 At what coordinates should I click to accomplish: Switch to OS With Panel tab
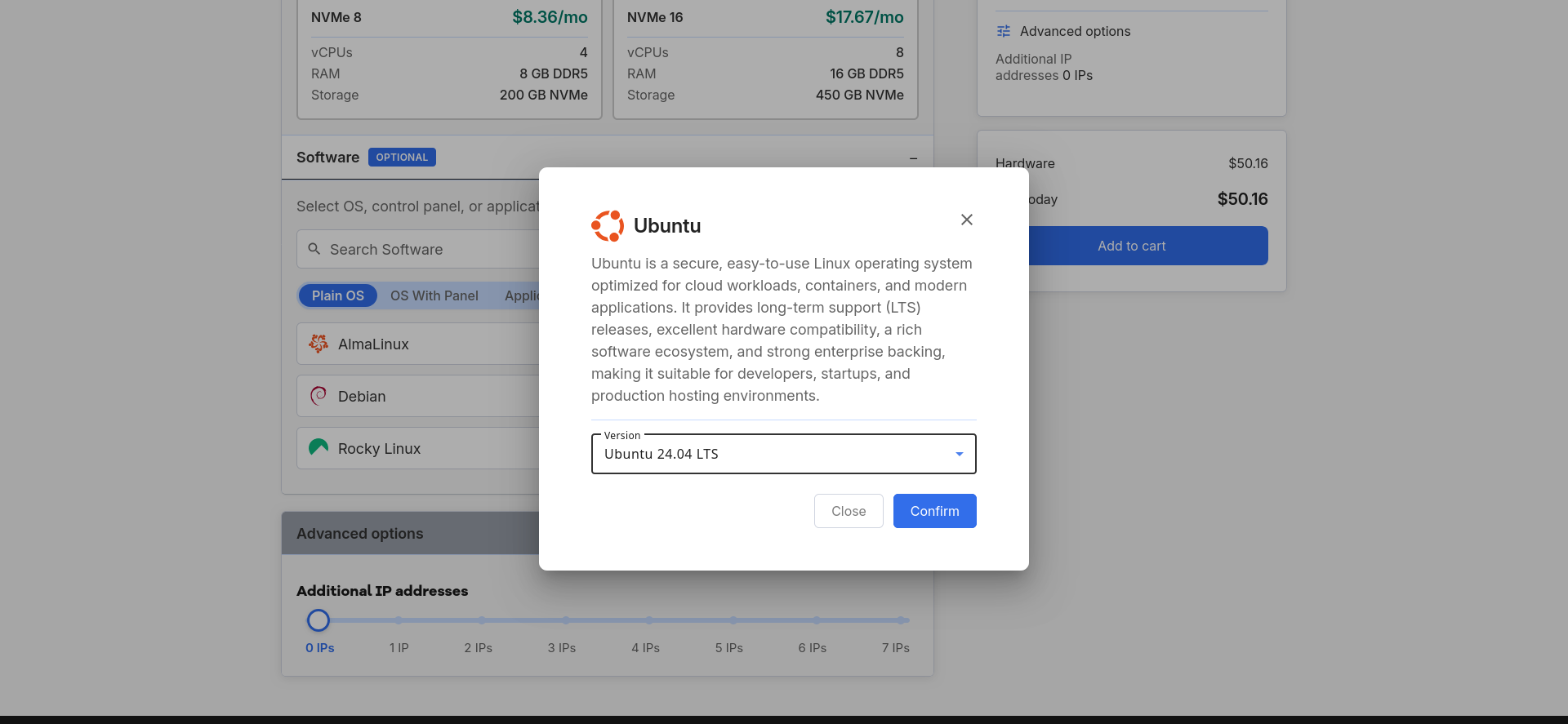pyautogui.click(x=434, y=295)
